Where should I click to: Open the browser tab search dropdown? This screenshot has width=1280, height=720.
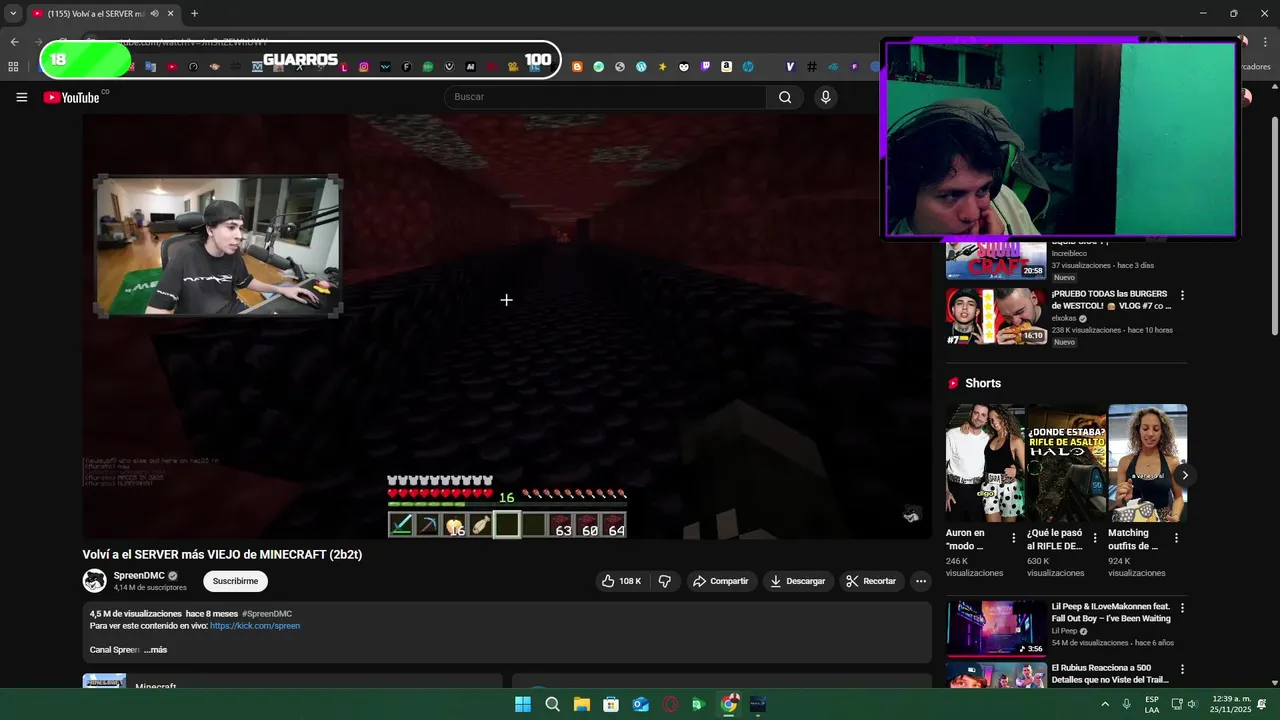[13, 14]
